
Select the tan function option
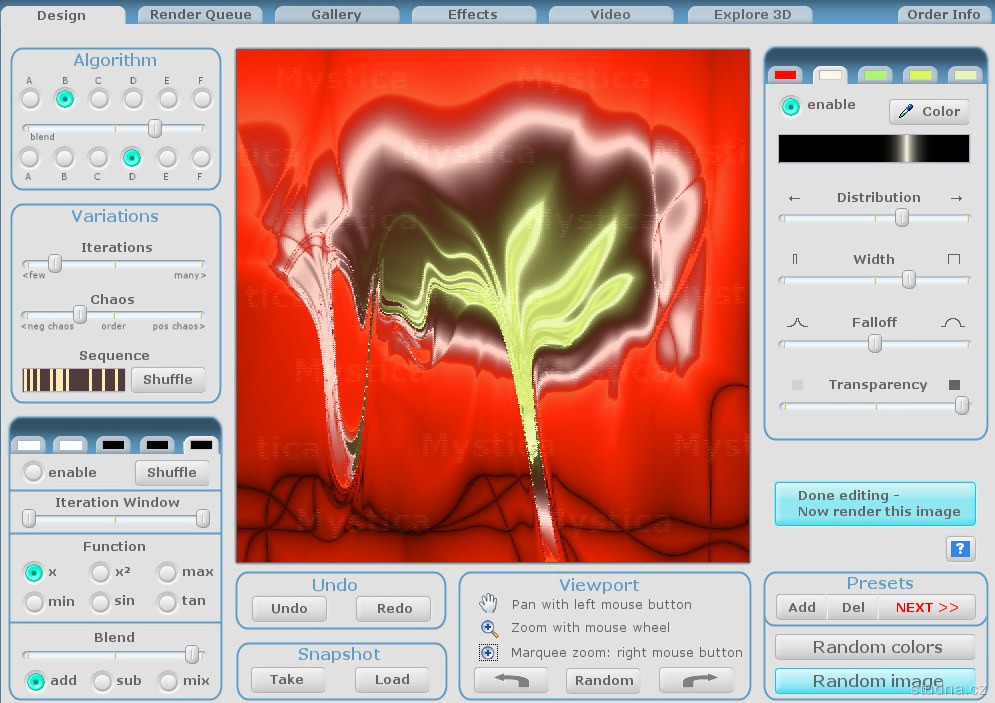[167, 602]
